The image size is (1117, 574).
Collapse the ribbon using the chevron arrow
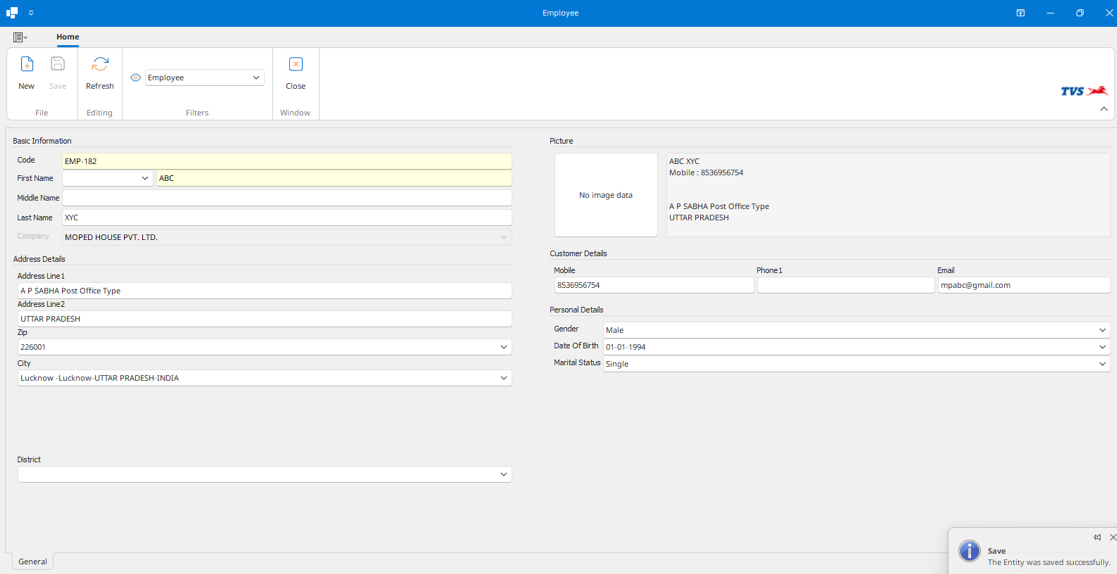click(1103, 109)
